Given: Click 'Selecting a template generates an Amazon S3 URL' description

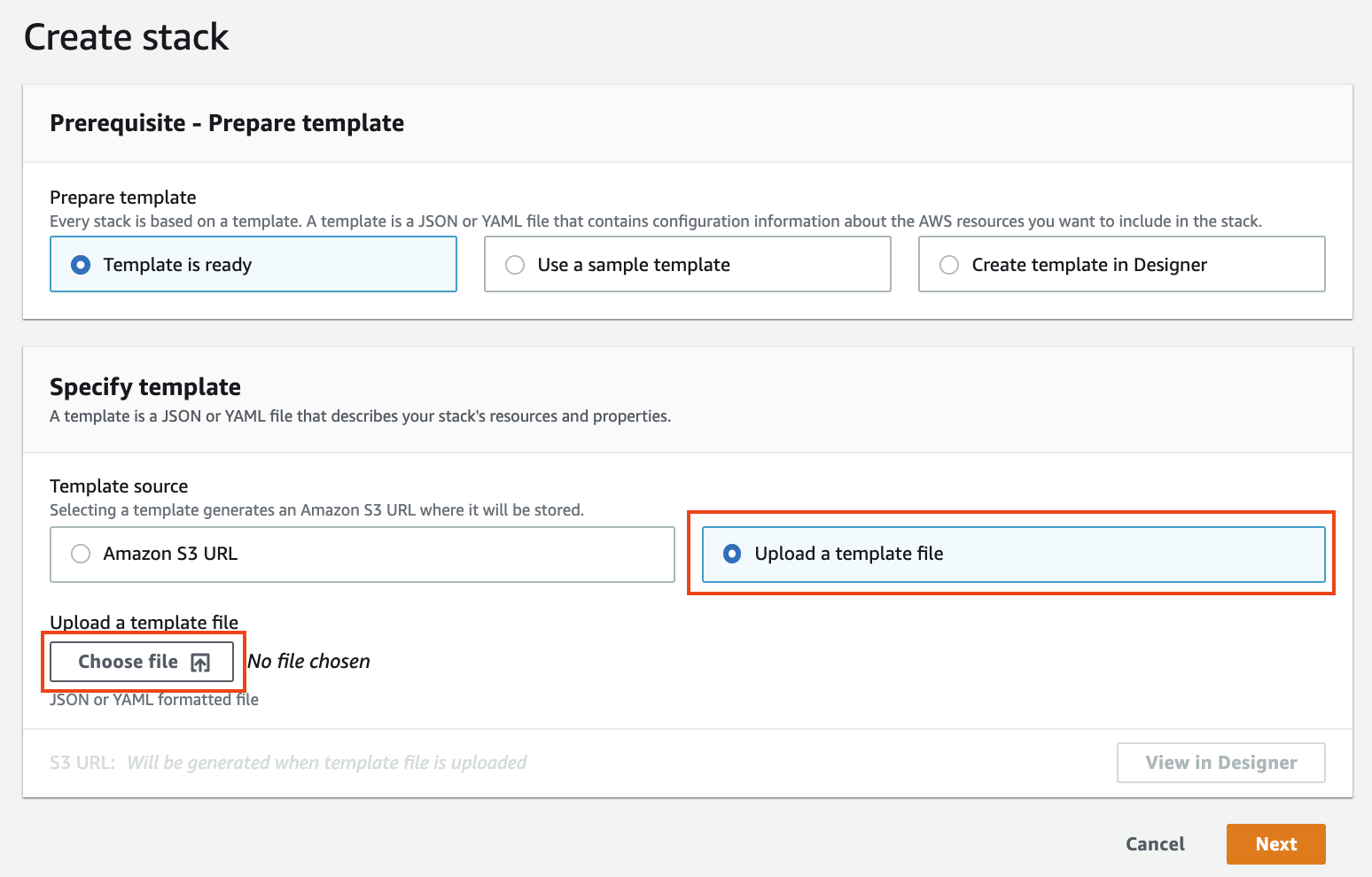Looking at the screenshot, I should pos(317,510).
